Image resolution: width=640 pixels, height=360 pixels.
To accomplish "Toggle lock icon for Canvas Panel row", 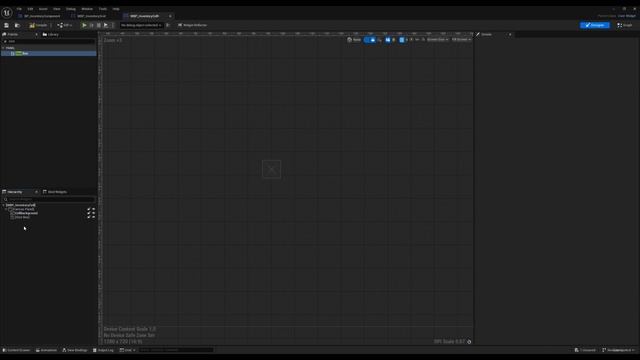I will tap(89, 209).
